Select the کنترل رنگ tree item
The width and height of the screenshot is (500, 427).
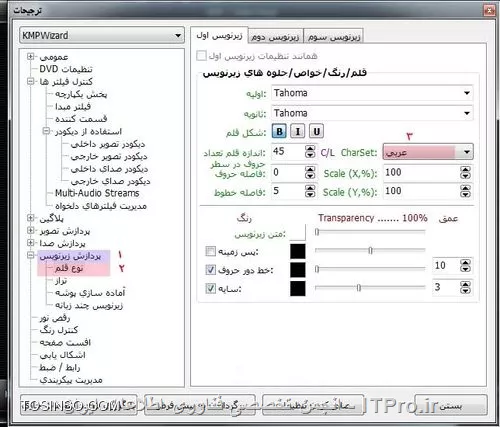pyautogui.click(x=59, y=330)
